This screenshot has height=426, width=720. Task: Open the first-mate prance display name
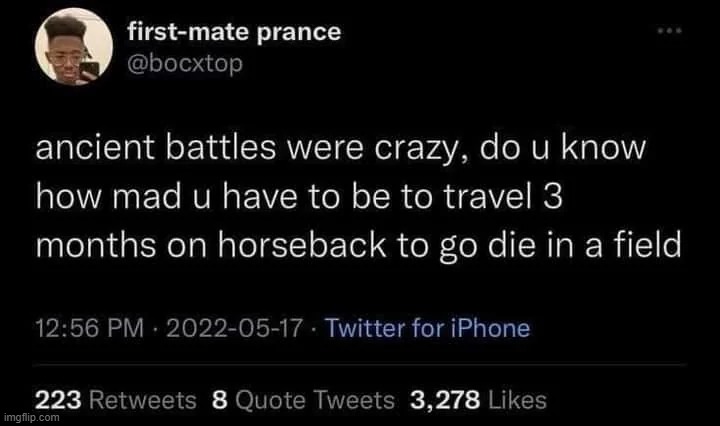coord(234,32)
